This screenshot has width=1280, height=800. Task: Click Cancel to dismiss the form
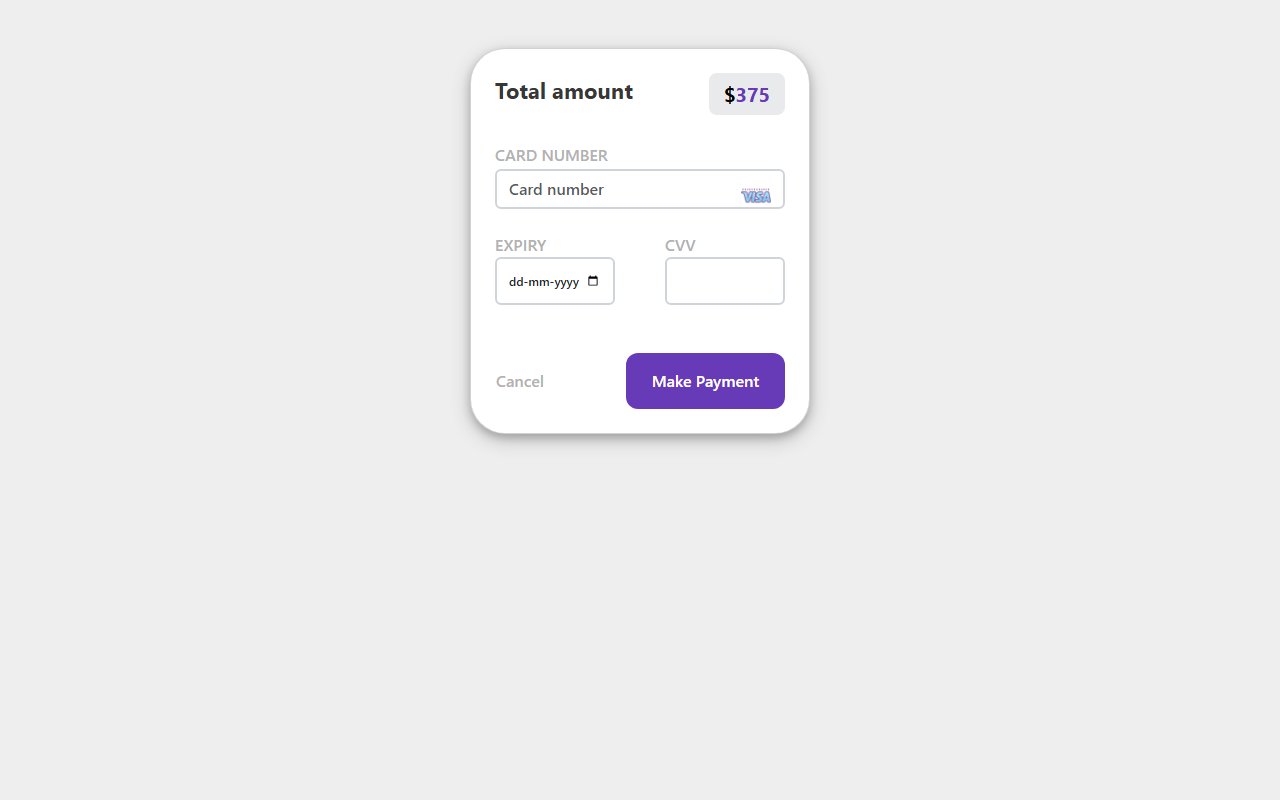point(519,381)
